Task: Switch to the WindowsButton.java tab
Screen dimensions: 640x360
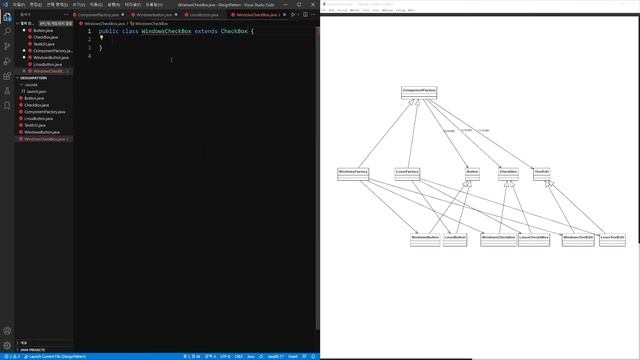Action: 154,15
